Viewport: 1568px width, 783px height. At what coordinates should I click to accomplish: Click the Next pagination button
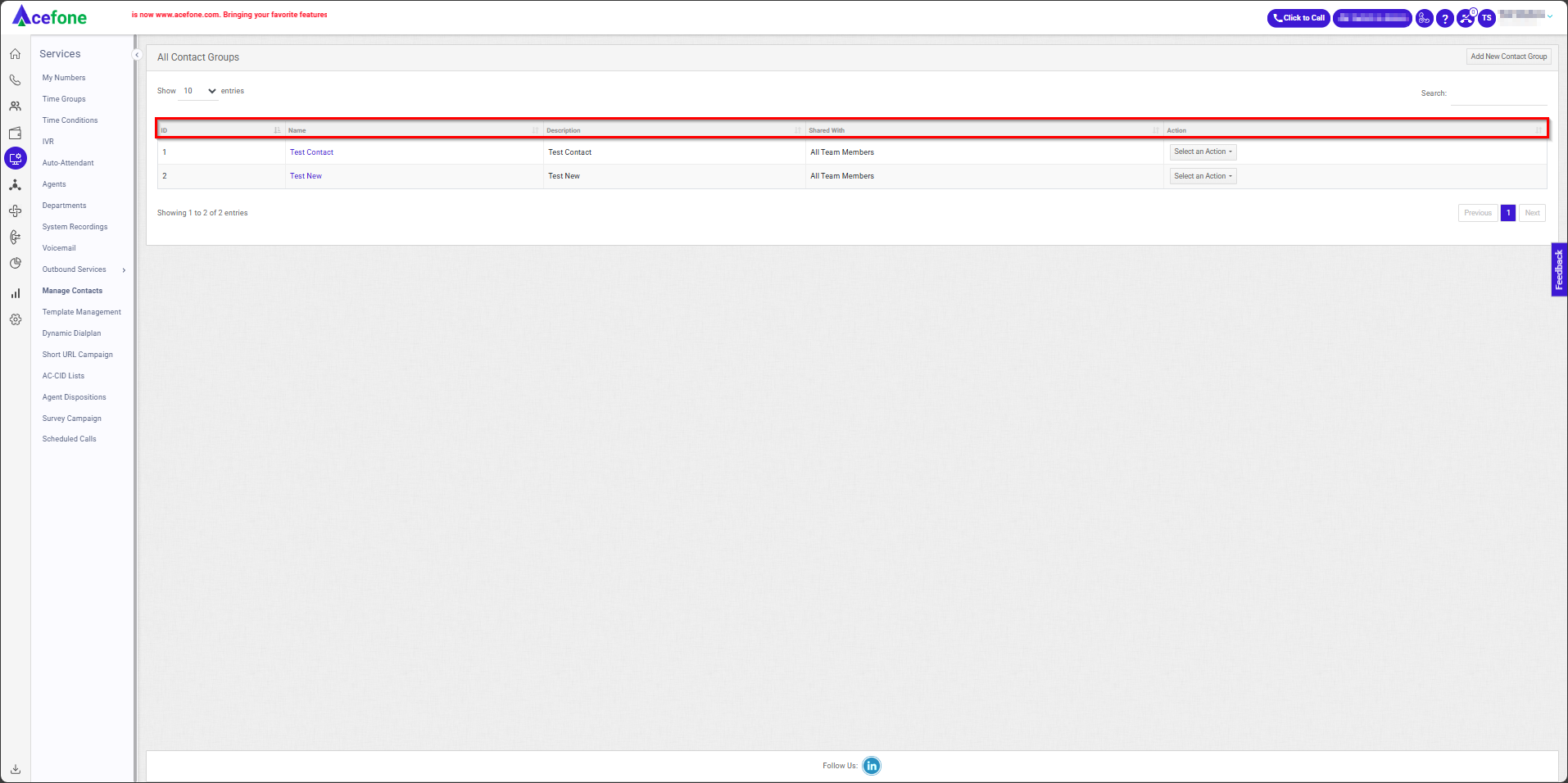[1532, 213]
